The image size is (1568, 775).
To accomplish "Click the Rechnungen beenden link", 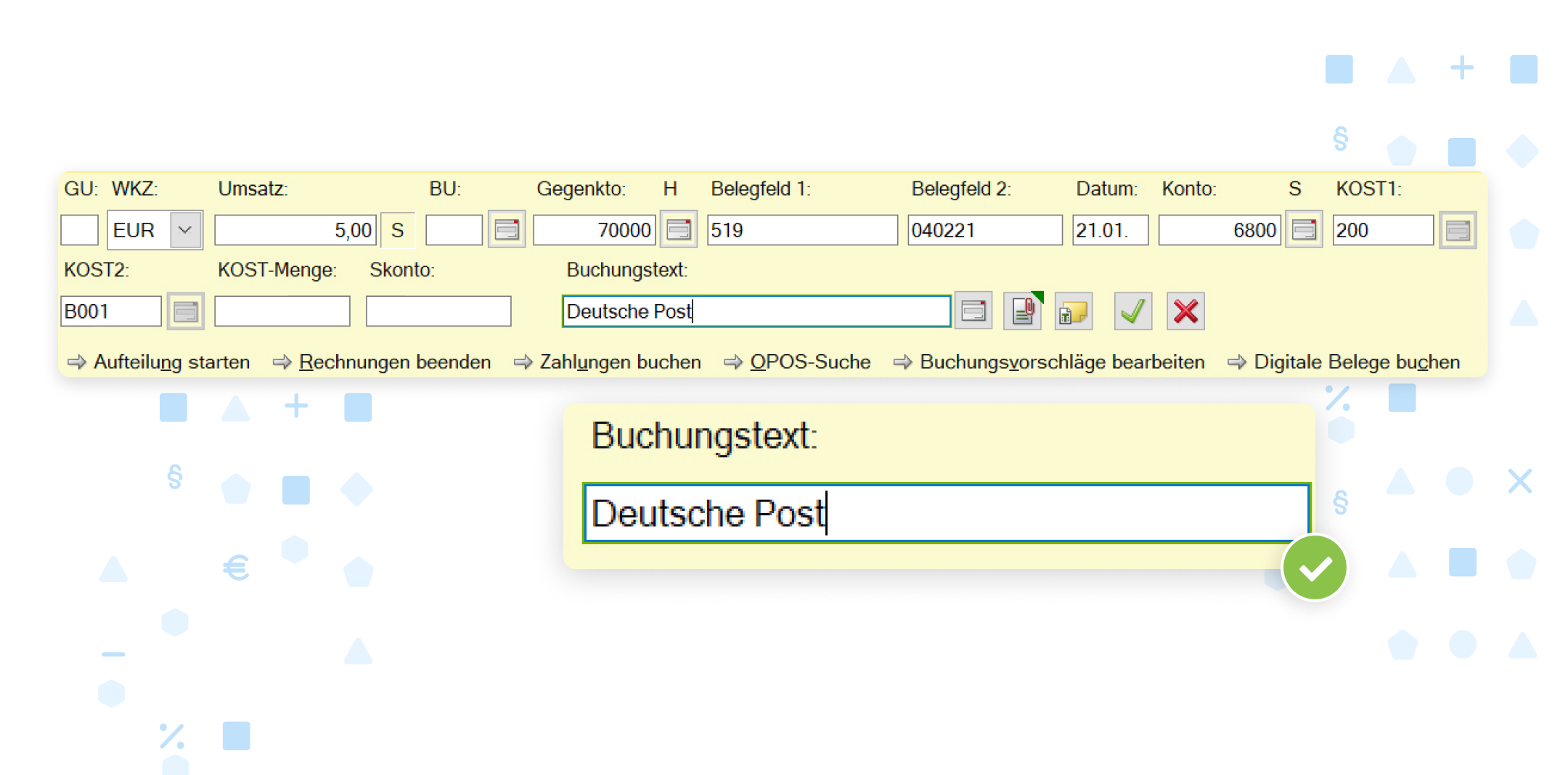I will pos(395,361).
